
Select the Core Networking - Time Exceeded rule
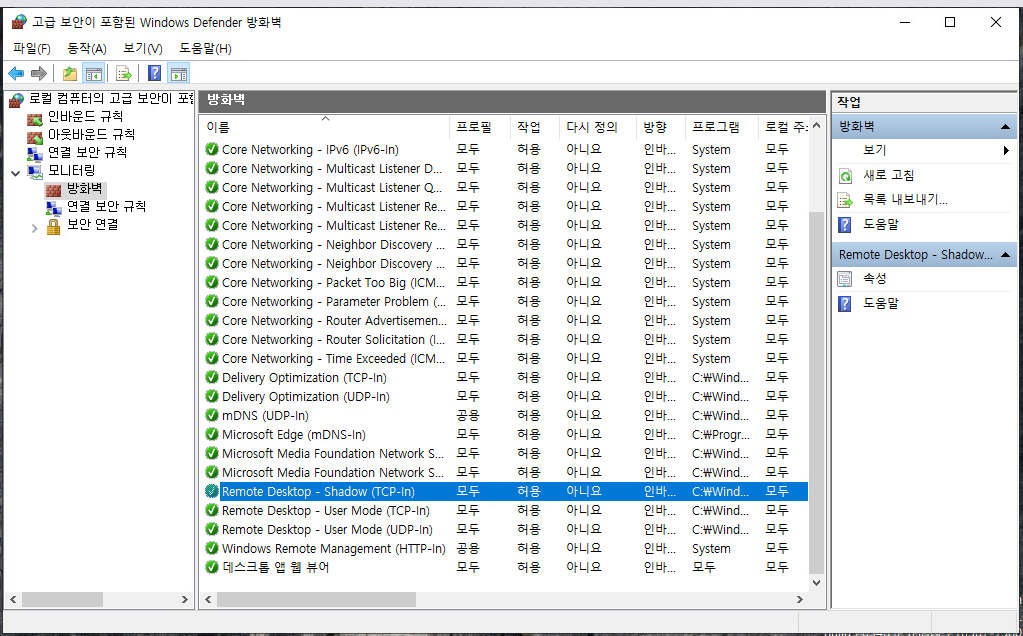point(333,359)
